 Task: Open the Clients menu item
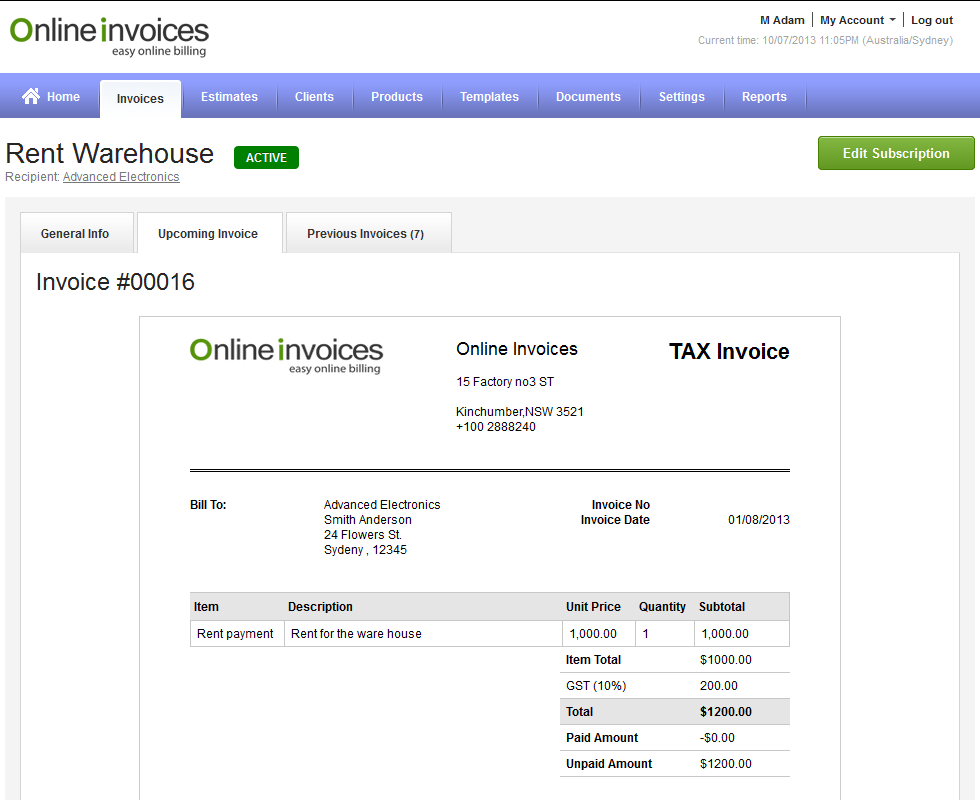314,97
